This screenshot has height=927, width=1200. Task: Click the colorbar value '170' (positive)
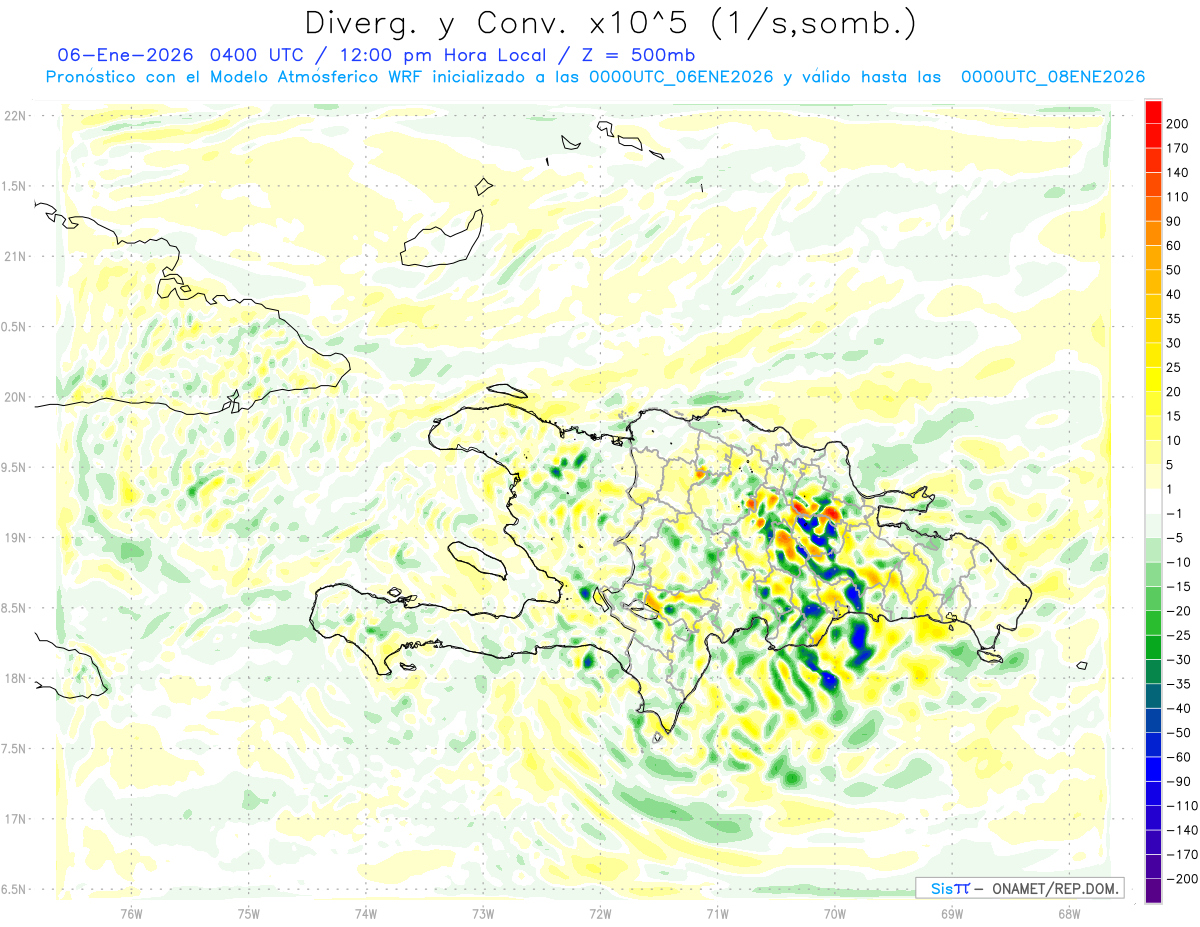(x=1179, y=148)
